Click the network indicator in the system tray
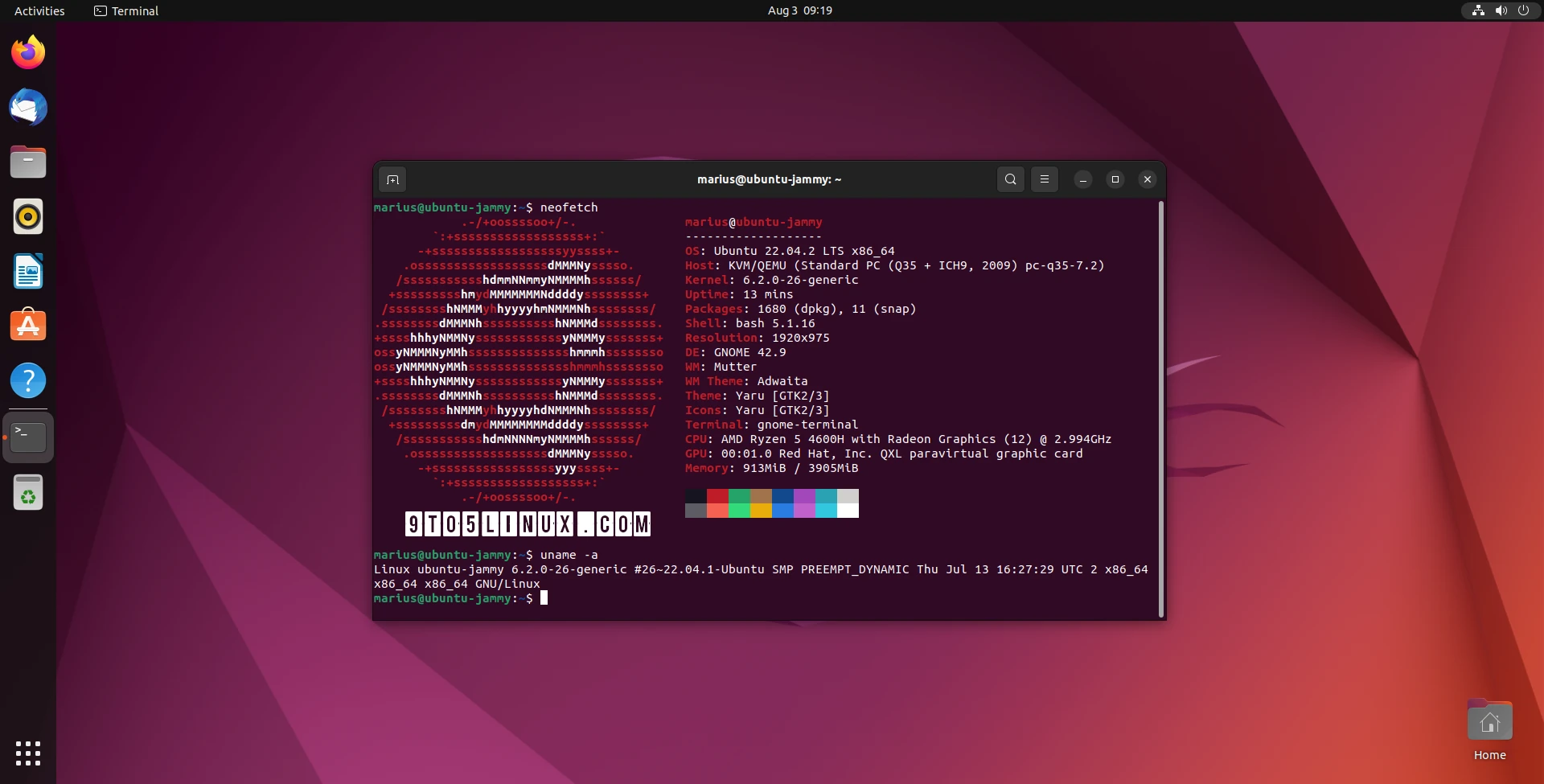Viewport: 1544px width, 784px height. pos(1476,10)
